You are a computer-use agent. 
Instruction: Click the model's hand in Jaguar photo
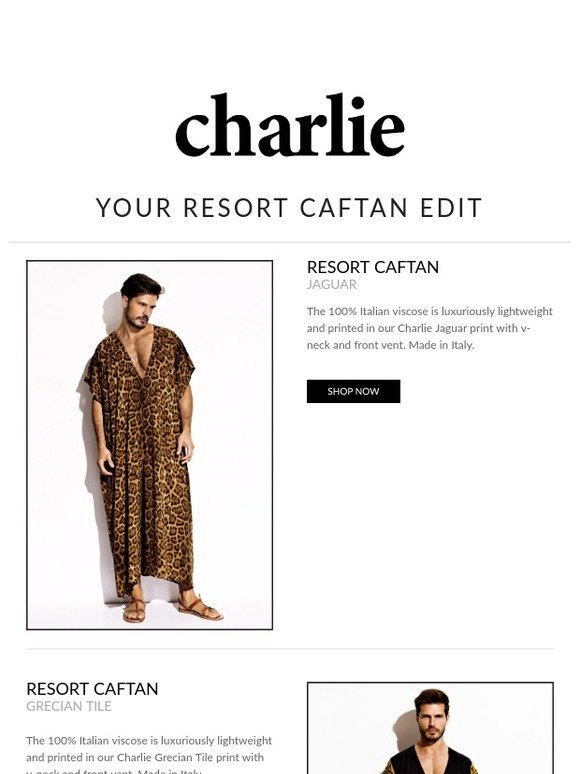pyautogui.click(x=106, y=465)
